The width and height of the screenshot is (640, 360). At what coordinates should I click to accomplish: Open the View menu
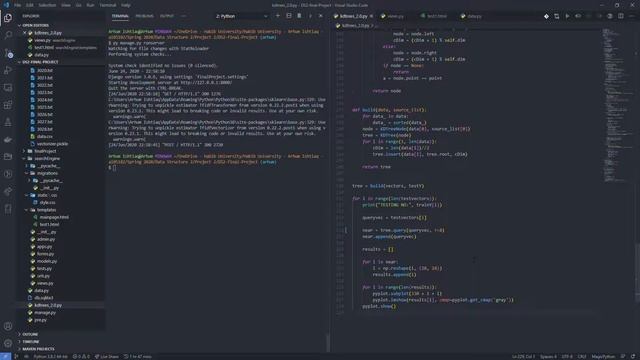(66, 5)
